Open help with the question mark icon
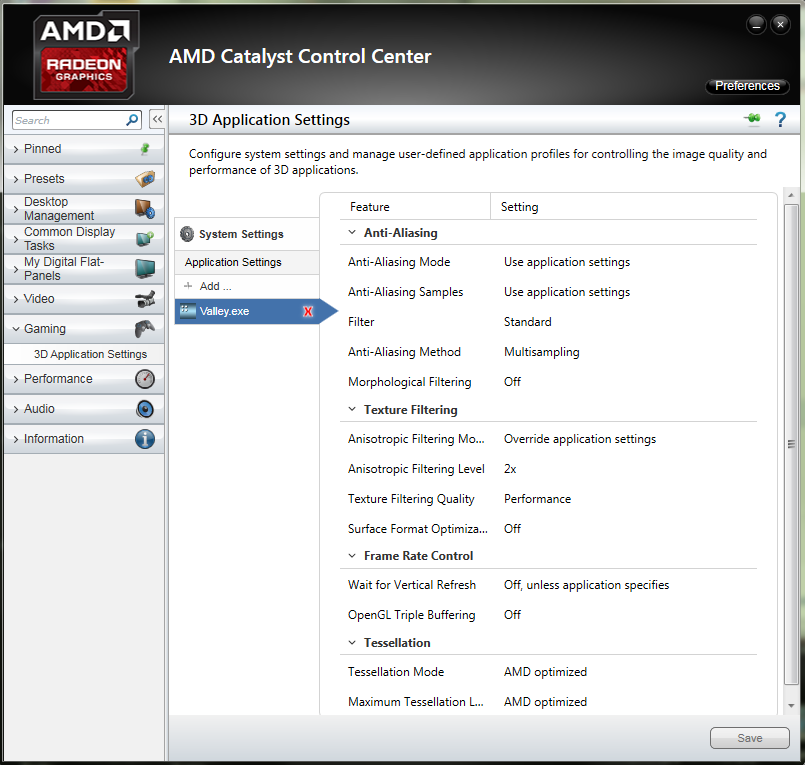The width and height of the screenshot is (805, 765). tap(780, 120)
